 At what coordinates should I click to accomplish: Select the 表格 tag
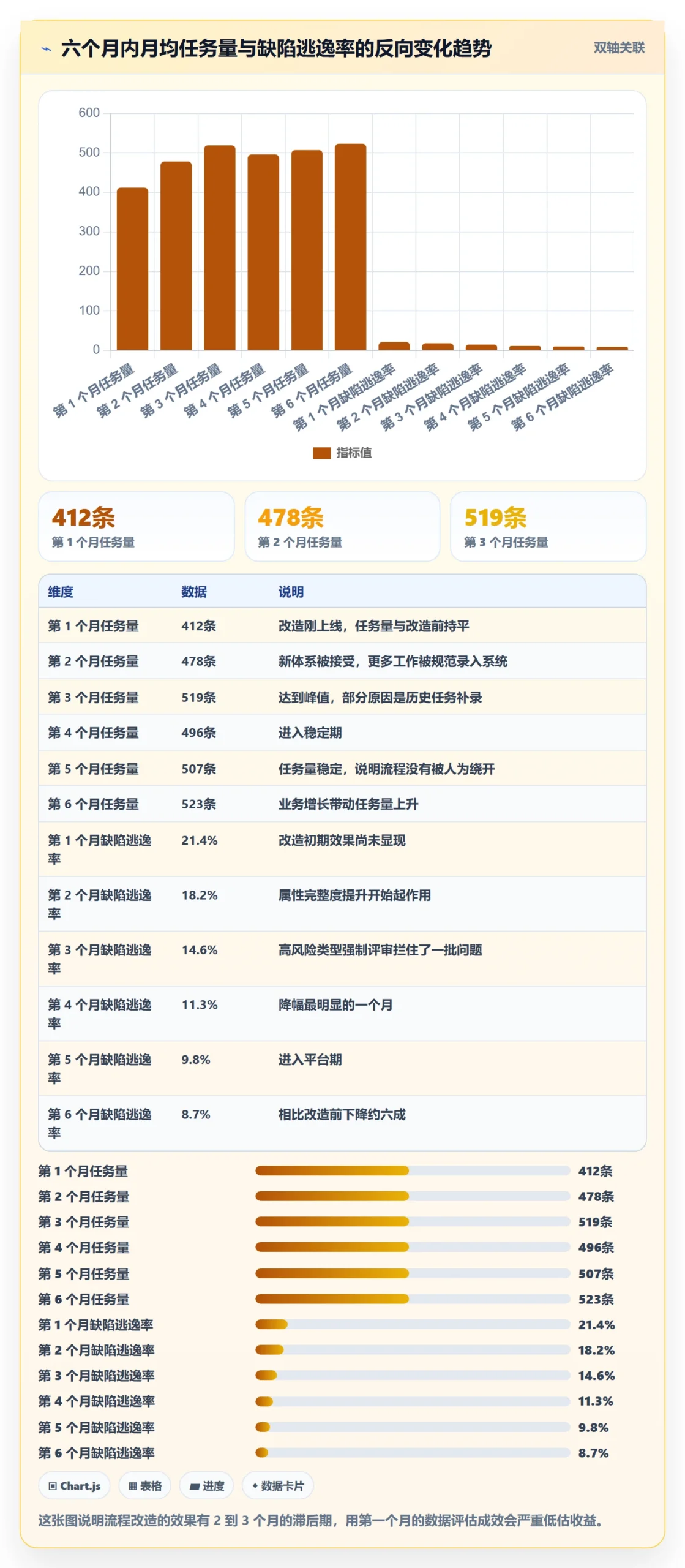145,1486
